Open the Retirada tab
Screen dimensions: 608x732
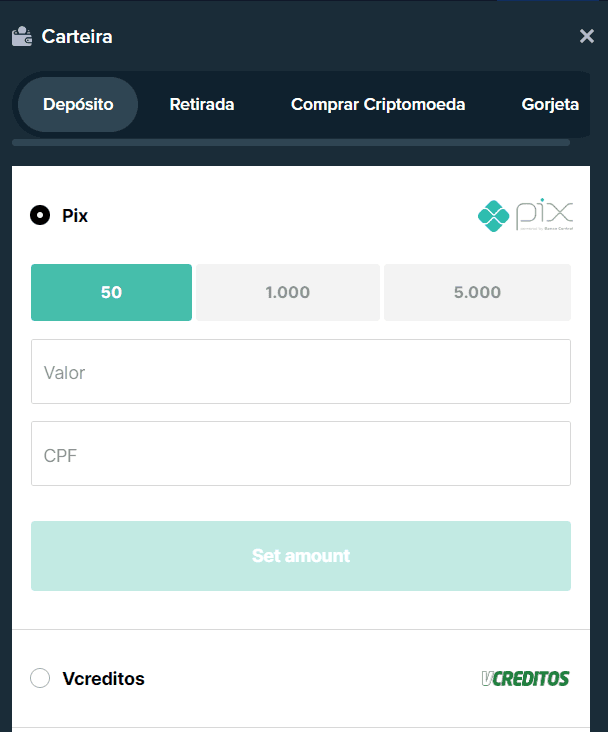(202, 105)
